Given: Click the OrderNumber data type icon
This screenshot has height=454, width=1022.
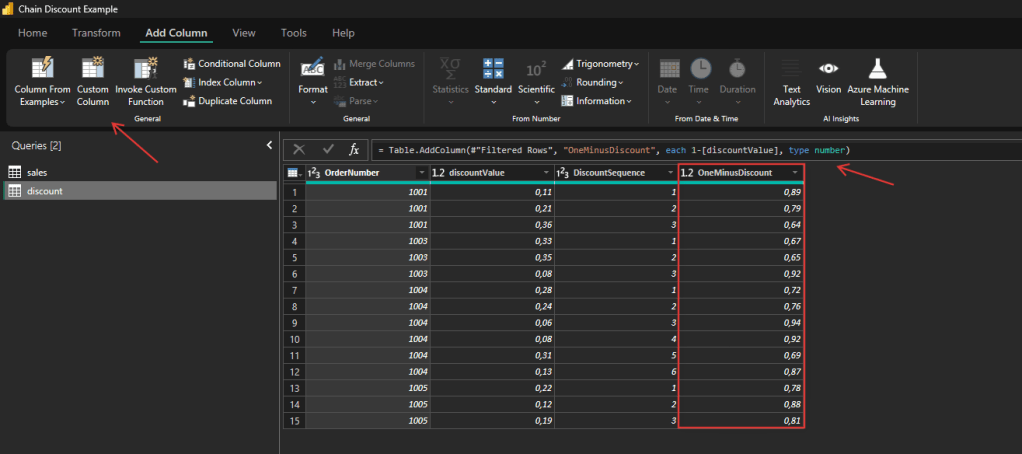Looking at the screenshot, I should [x=314, y=173].
